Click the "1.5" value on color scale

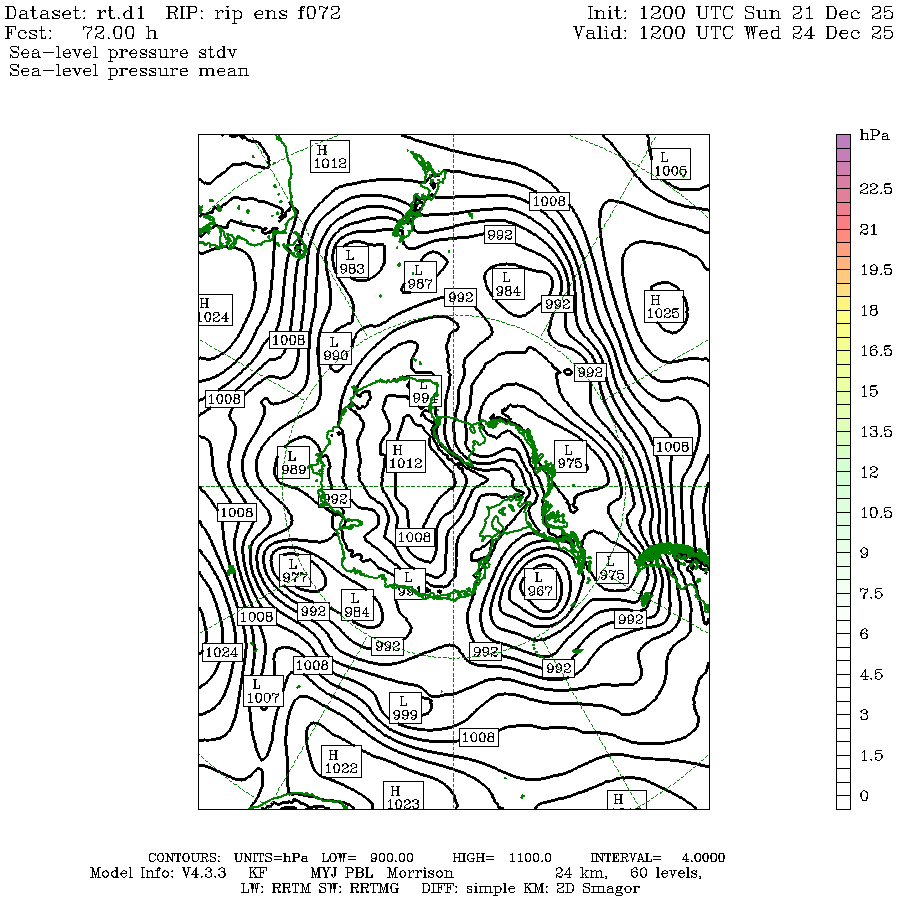pyautogui.click(x=871, y=755)
